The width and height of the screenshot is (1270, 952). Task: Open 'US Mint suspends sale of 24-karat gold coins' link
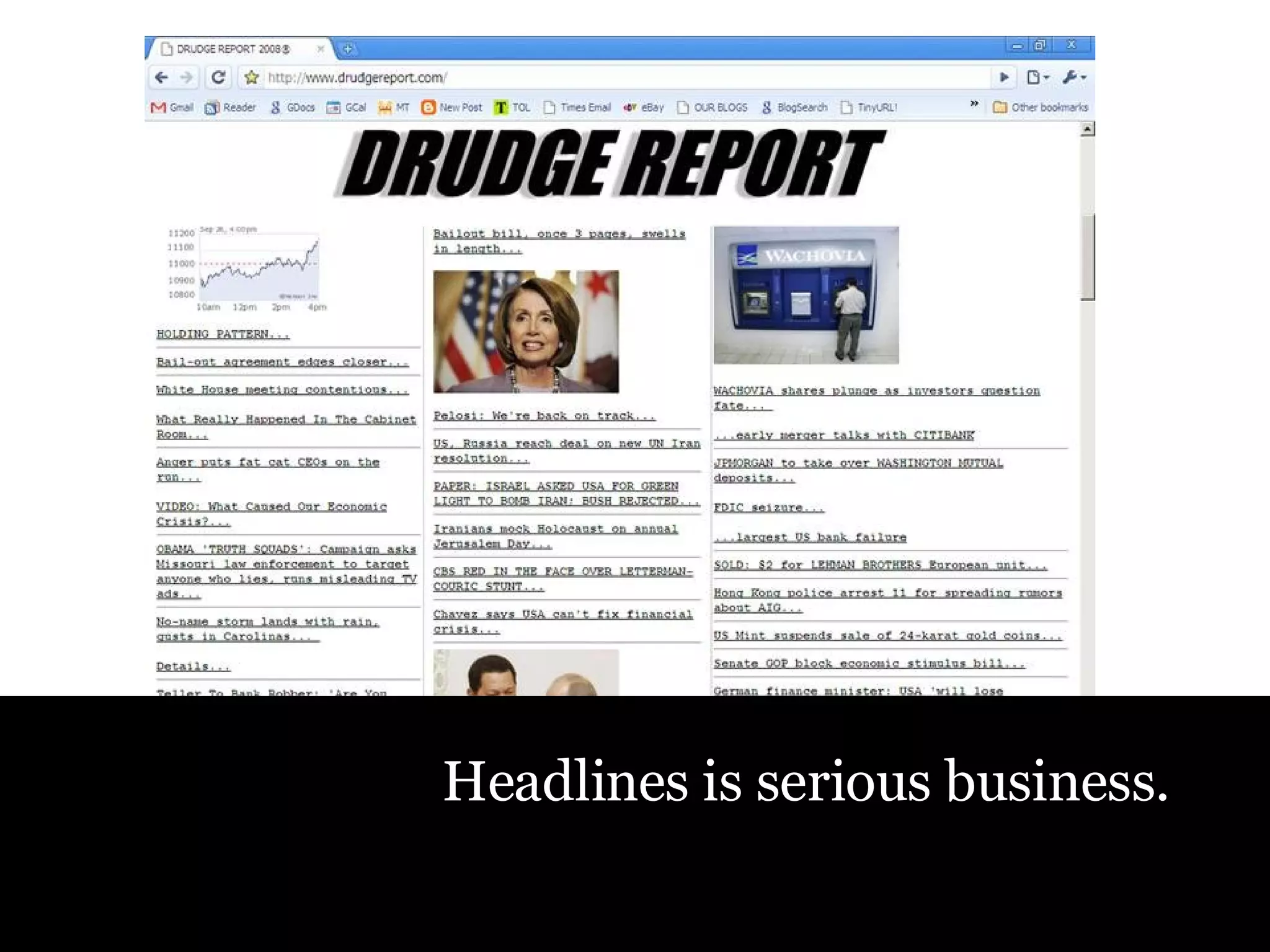click(x=888, y=635)
